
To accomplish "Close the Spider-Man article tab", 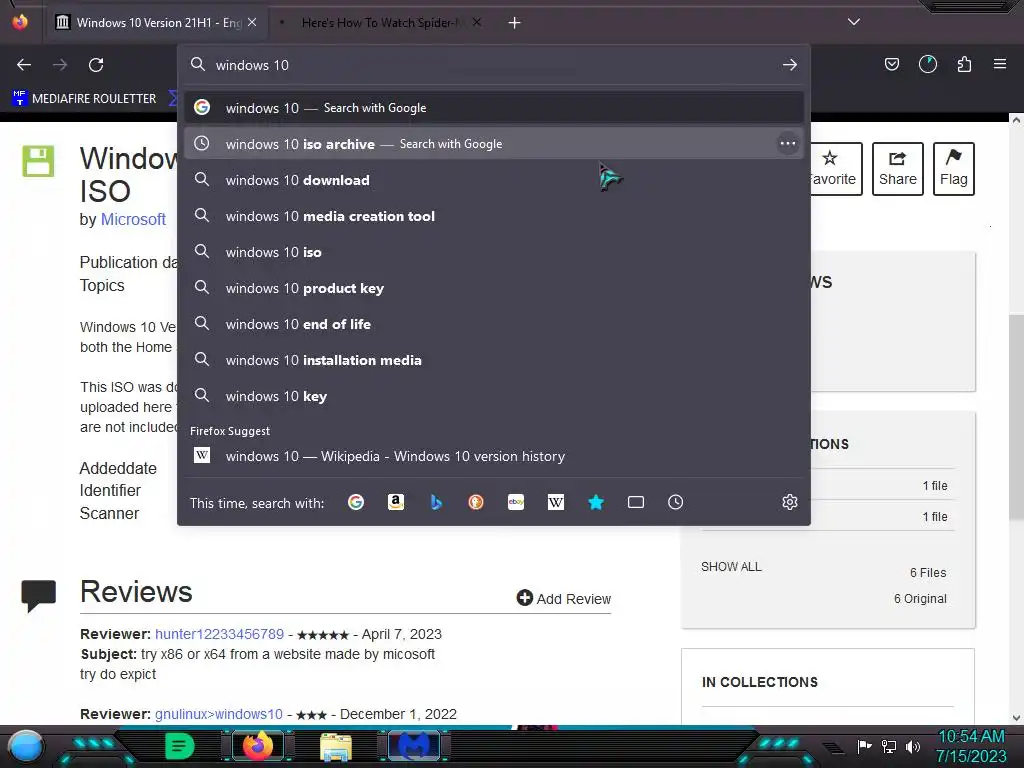I will [x=477, y=22].
